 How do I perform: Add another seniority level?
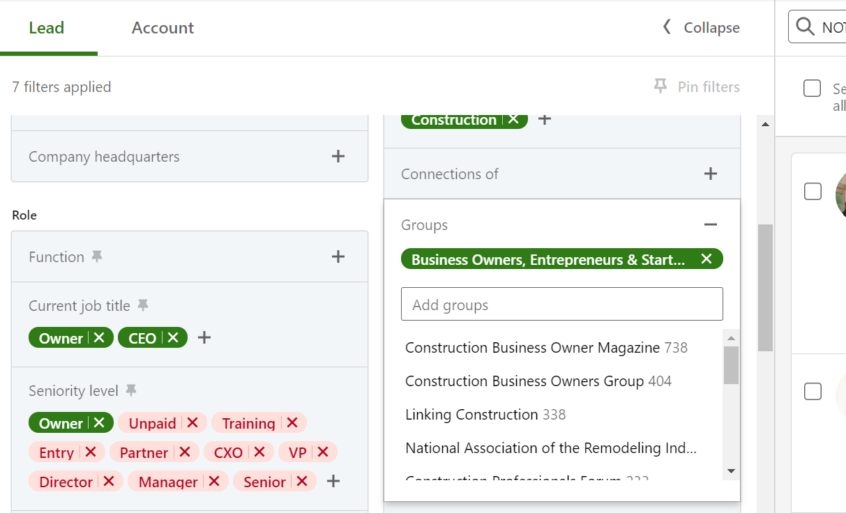pyautogui.click(x=333, y=481)
